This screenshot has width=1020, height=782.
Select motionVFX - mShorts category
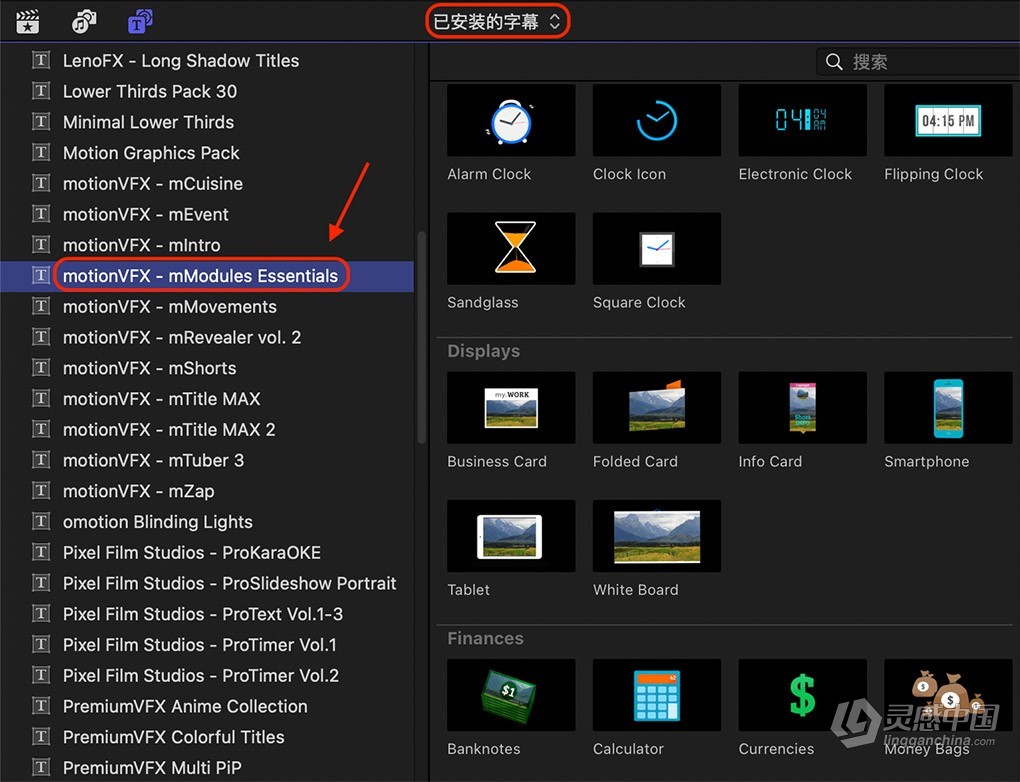207,368
